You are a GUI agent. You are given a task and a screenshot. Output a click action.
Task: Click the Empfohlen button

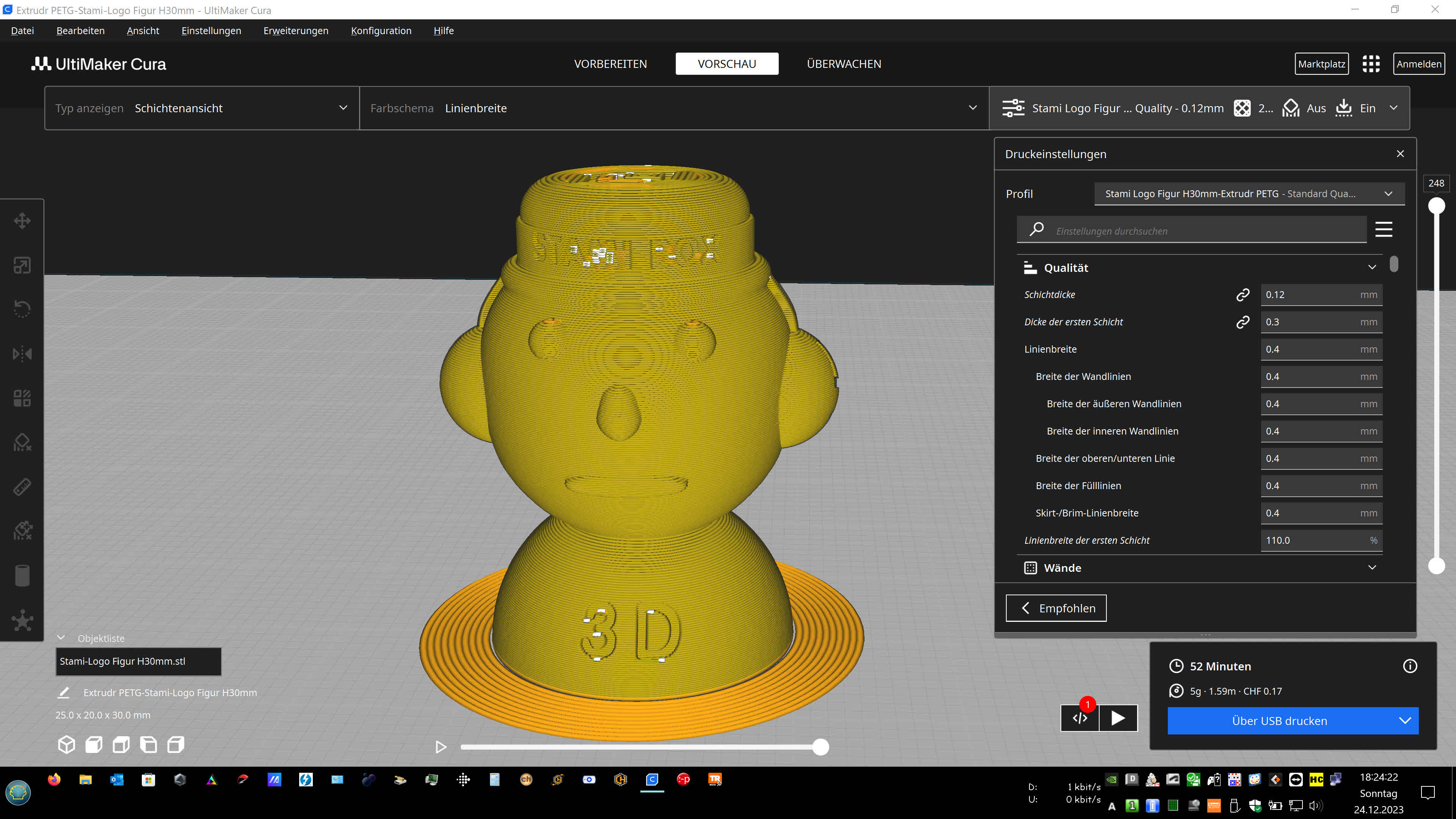click(1056, 607)
